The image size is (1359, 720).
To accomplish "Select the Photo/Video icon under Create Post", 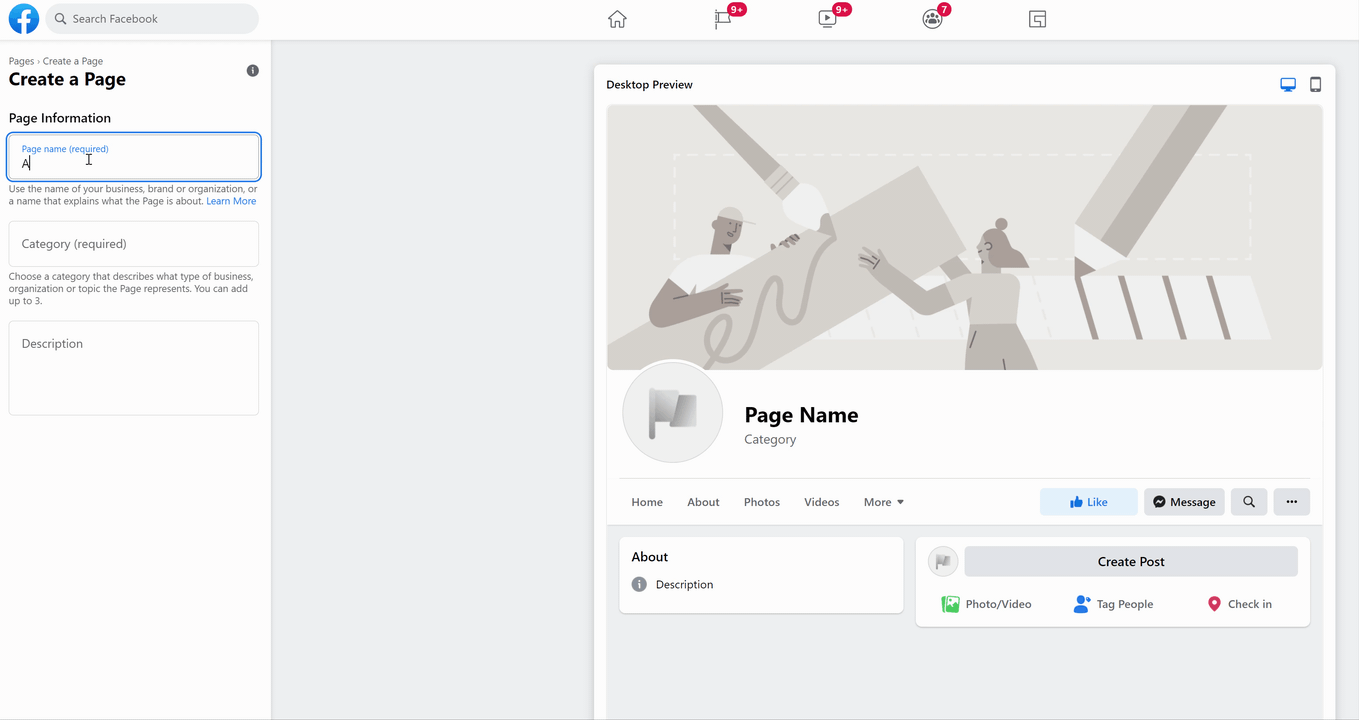I will [x=950, y=604].
